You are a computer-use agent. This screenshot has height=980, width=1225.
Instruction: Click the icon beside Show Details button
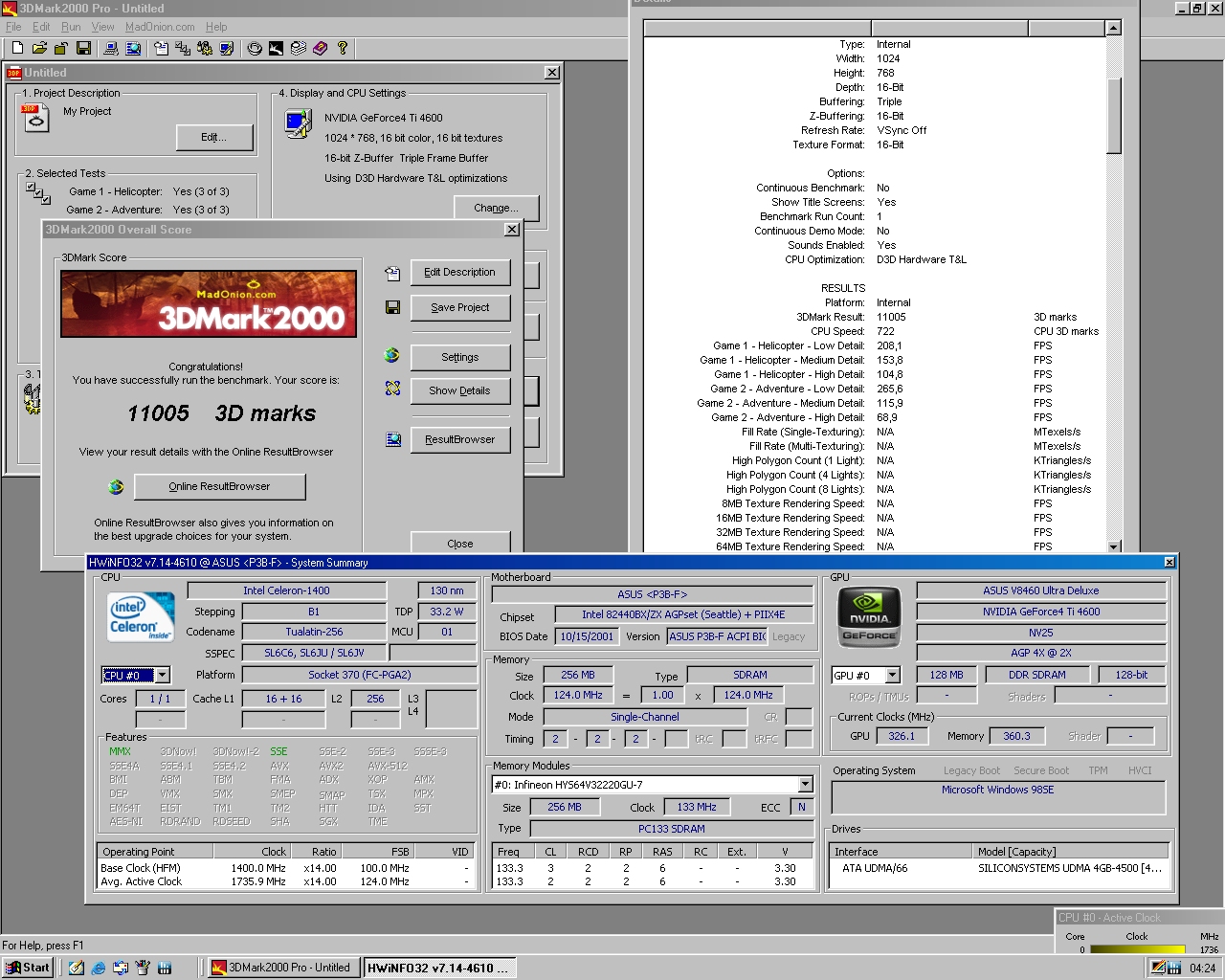click(392, 389)
